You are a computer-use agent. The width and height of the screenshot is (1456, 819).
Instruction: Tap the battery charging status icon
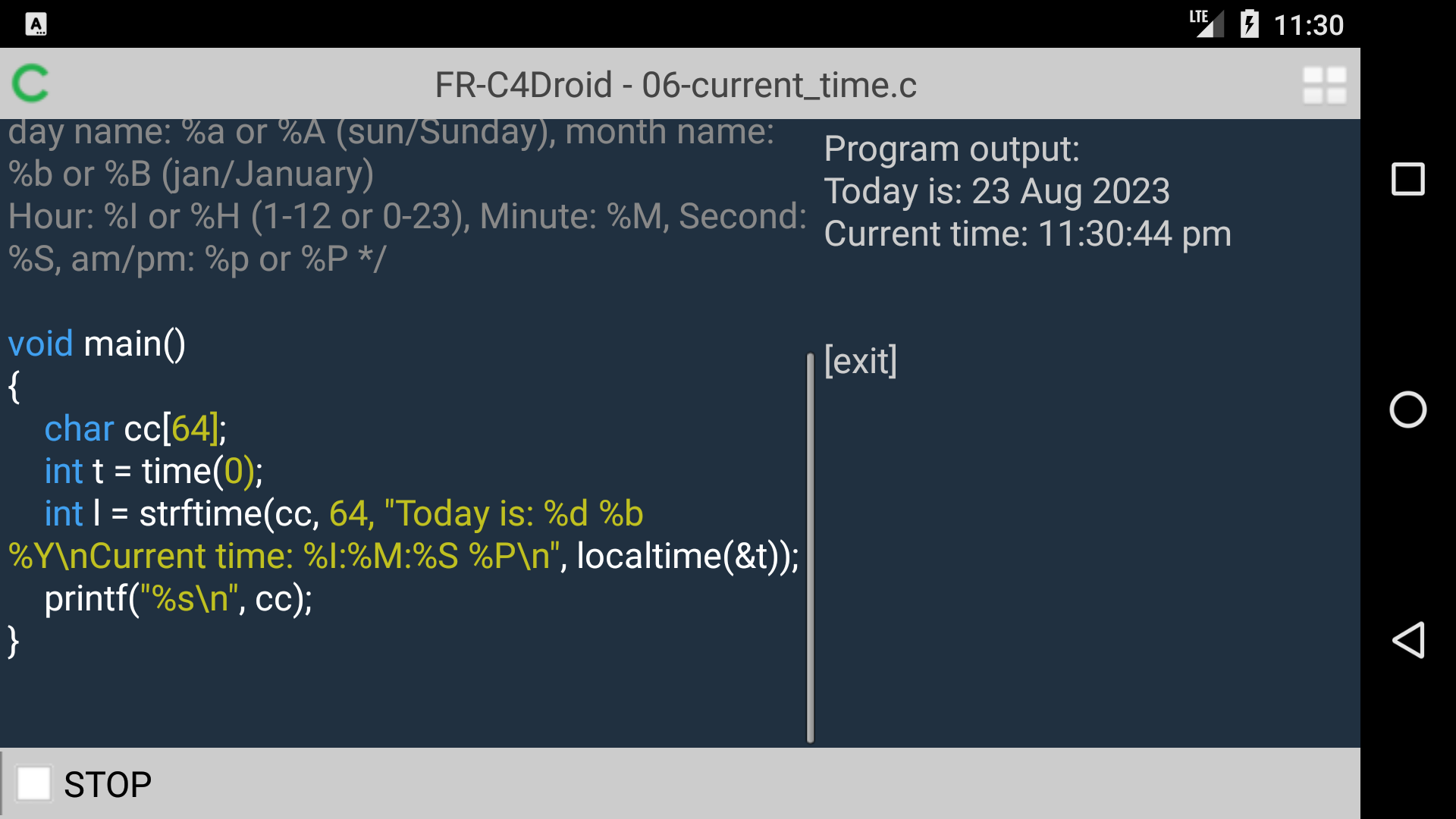pyautogui.click(x=1249, y=24)
